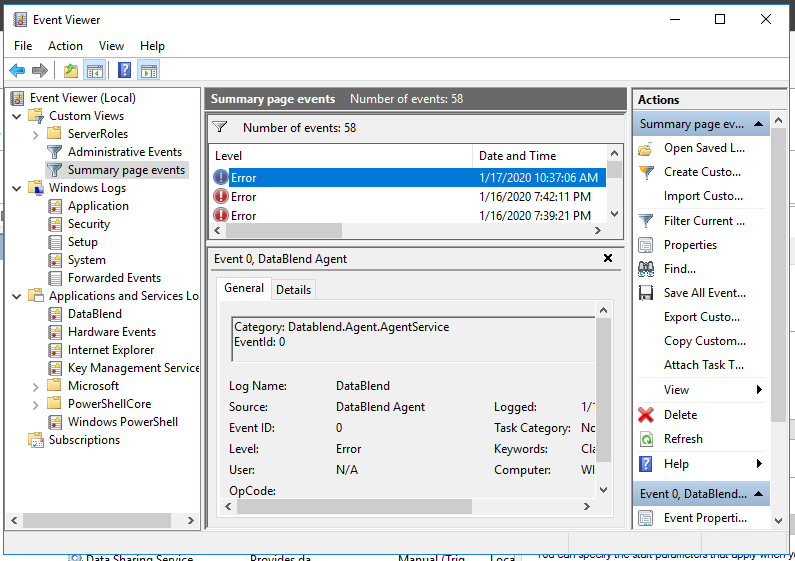Expand the PowerShellCore folder

pos(35,404)
